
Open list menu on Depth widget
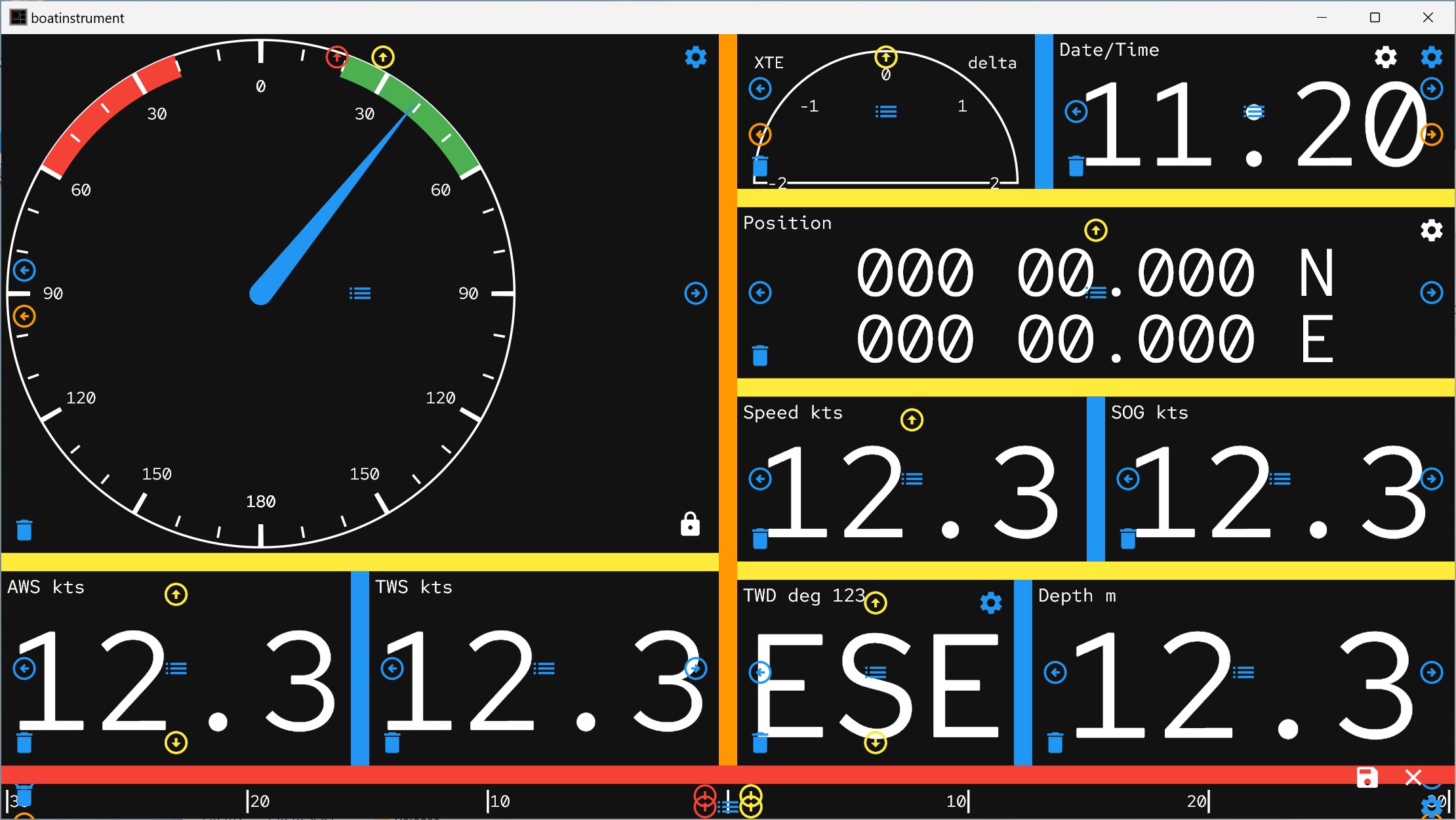tap(1243, 672)
